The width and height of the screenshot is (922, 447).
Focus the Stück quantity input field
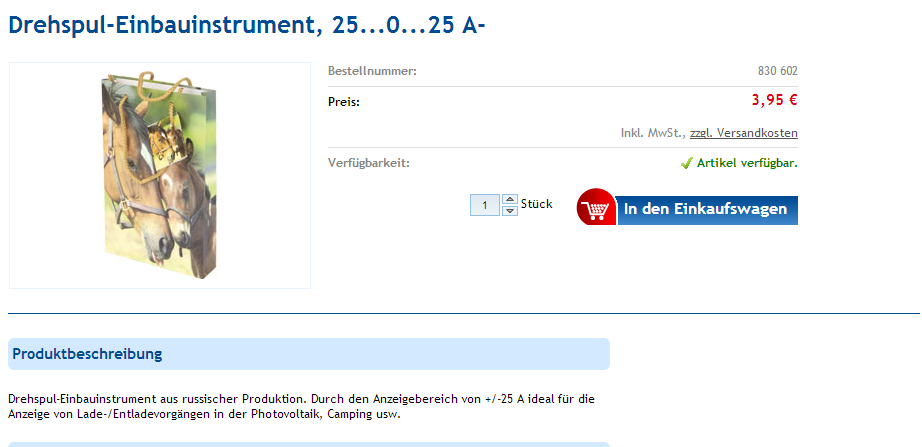(x=485, y=205)
